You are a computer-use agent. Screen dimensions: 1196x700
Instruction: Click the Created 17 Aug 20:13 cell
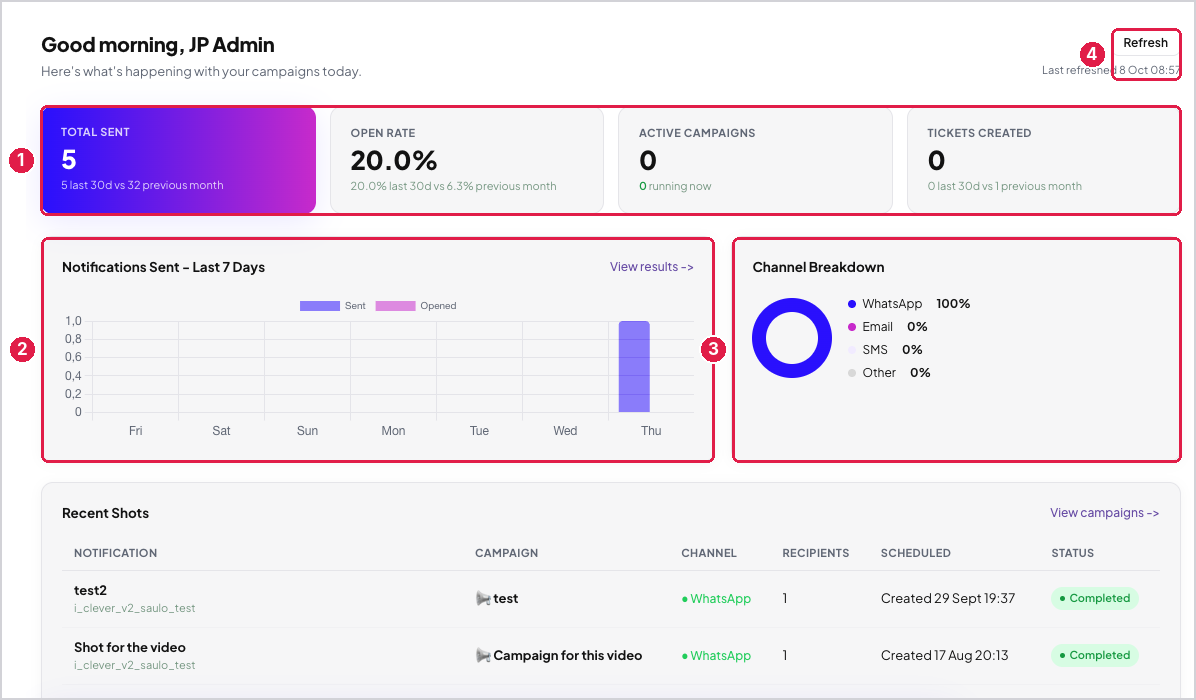click(944, 656)
